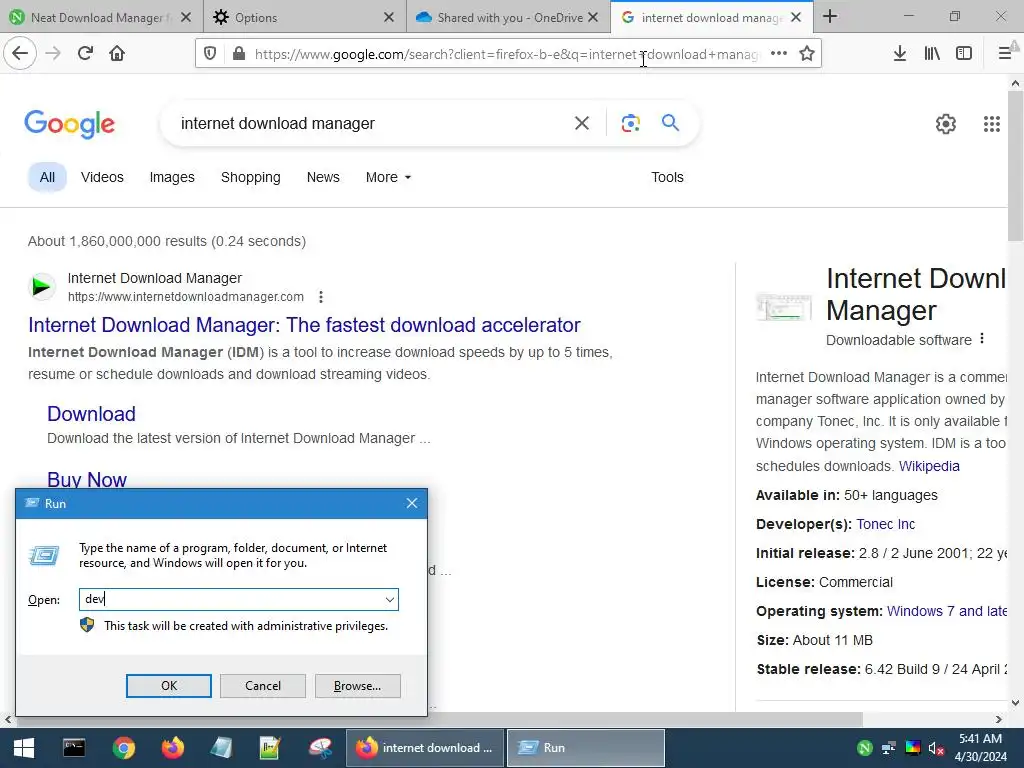Open the page actions three-dot menu
1024x768 pixels.
(x=778, y=54)
